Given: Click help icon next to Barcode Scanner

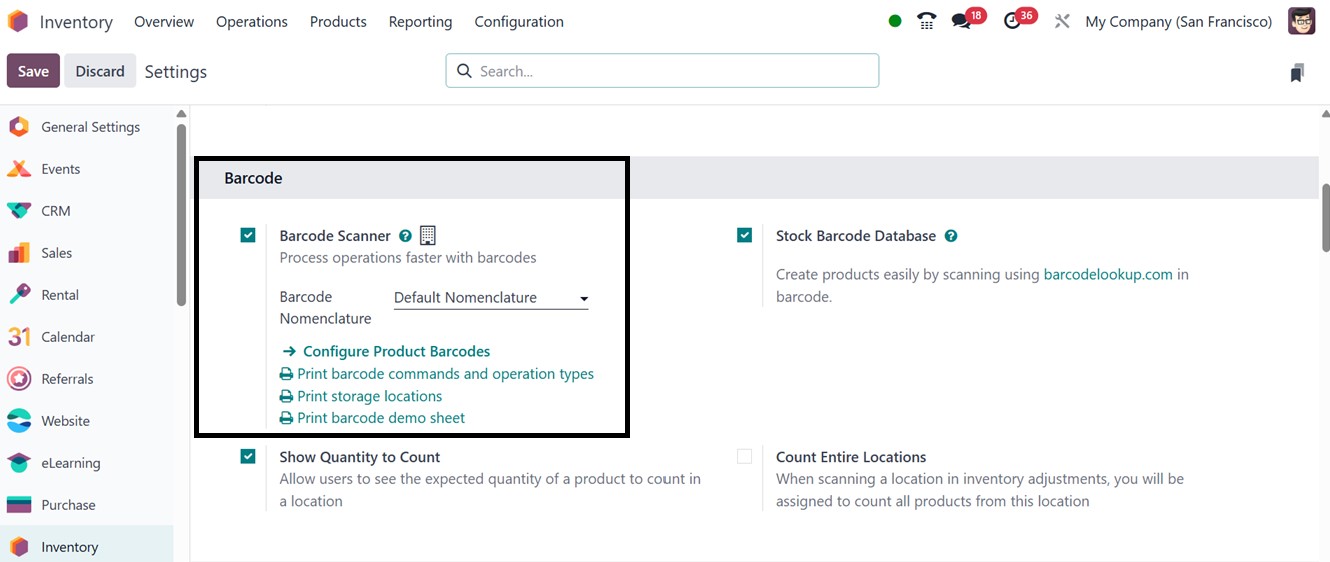Looking at the screenshot, I should click(405, 236).
